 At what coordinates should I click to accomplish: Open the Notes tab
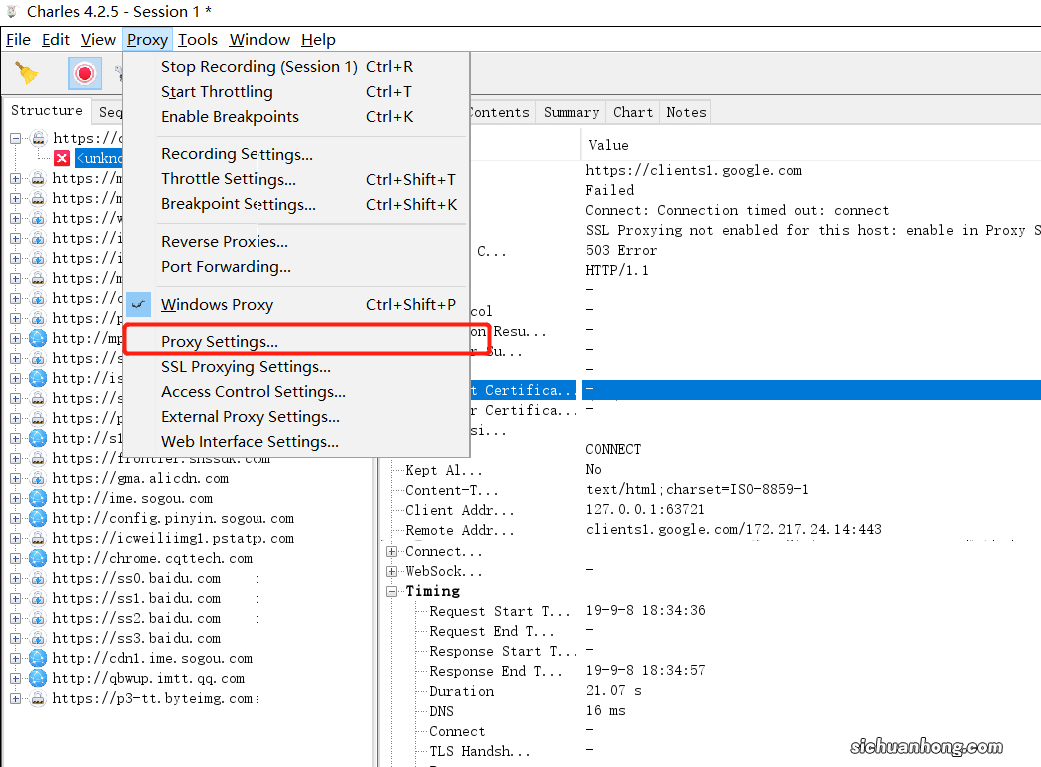coord(686,112)
